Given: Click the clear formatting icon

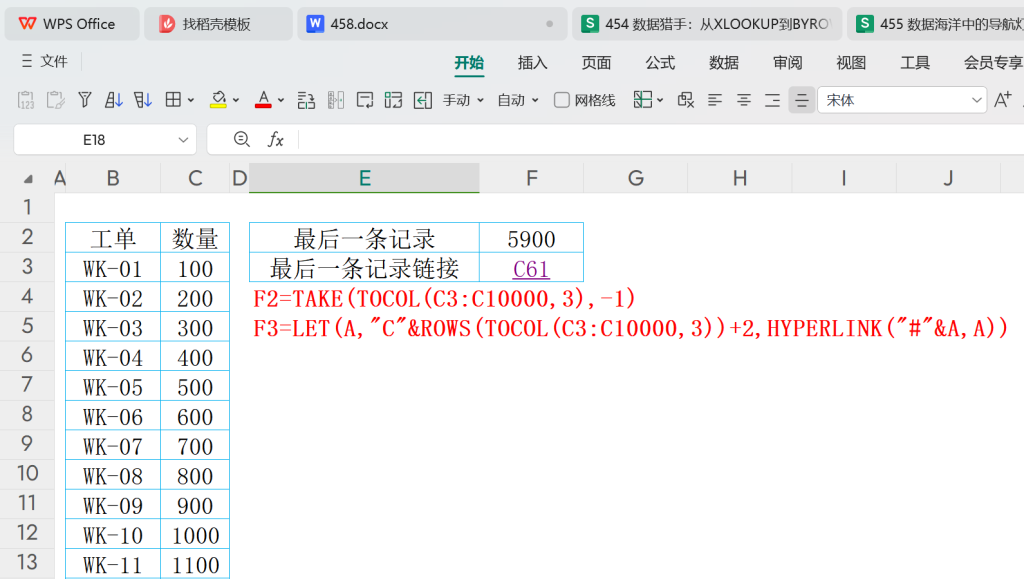Looking at the screenshot, I should [x=686, y=100].
